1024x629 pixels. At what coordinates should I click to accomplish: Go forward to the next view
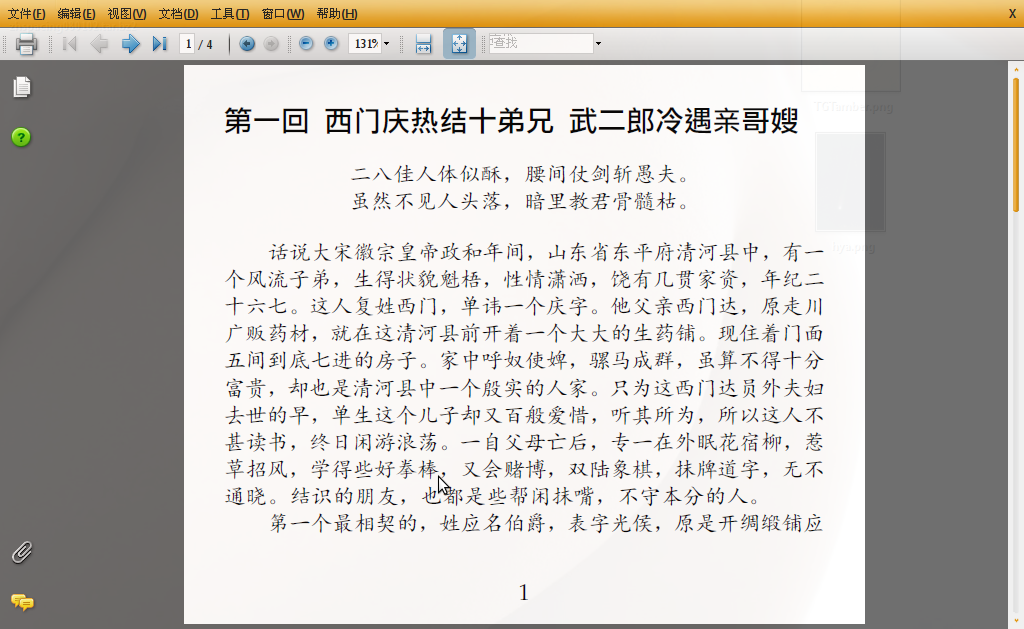[x=271, y=44]
